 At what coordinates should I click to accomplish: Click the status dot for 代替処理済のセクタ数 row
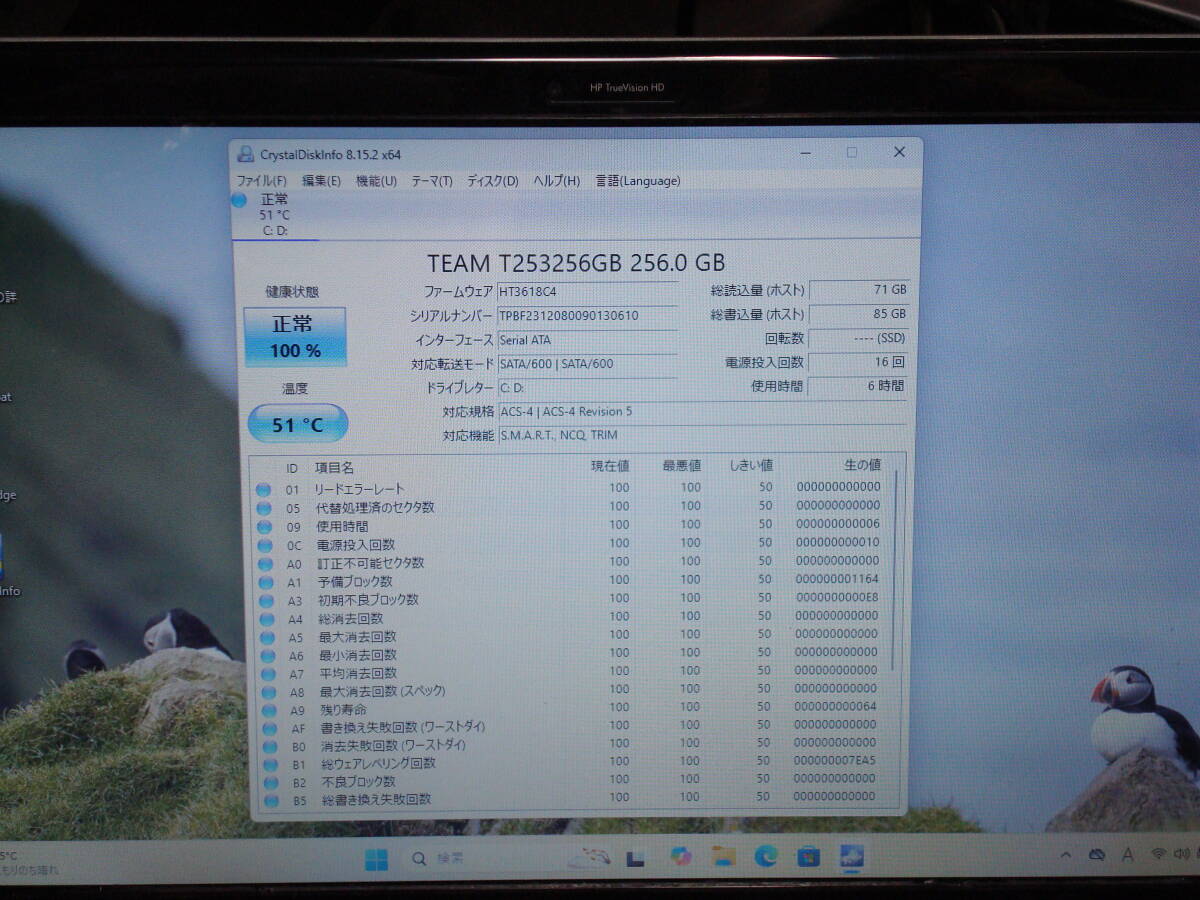point(264,508)
